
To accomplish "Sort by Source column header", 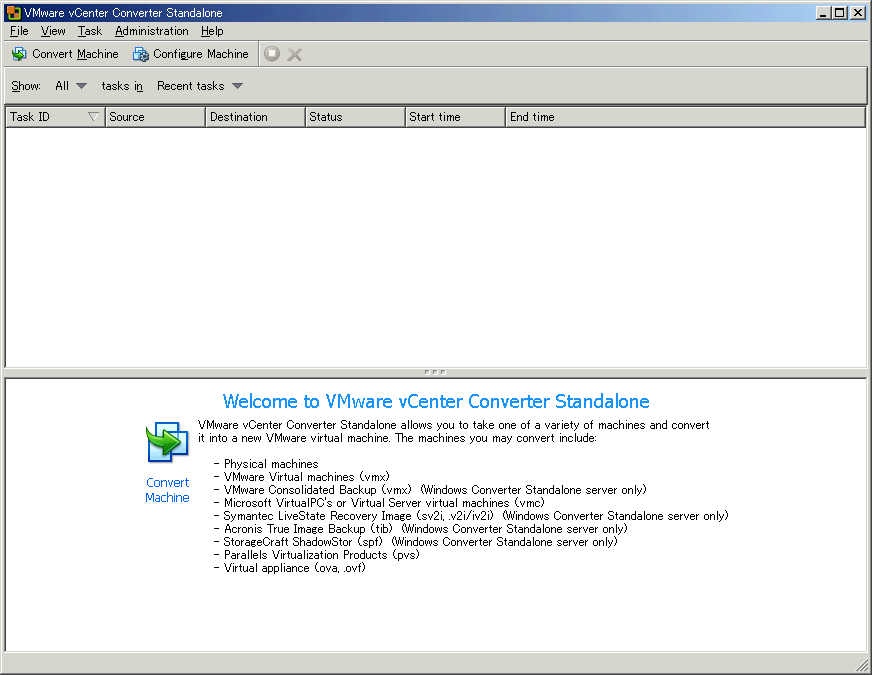I will [155, 117].
